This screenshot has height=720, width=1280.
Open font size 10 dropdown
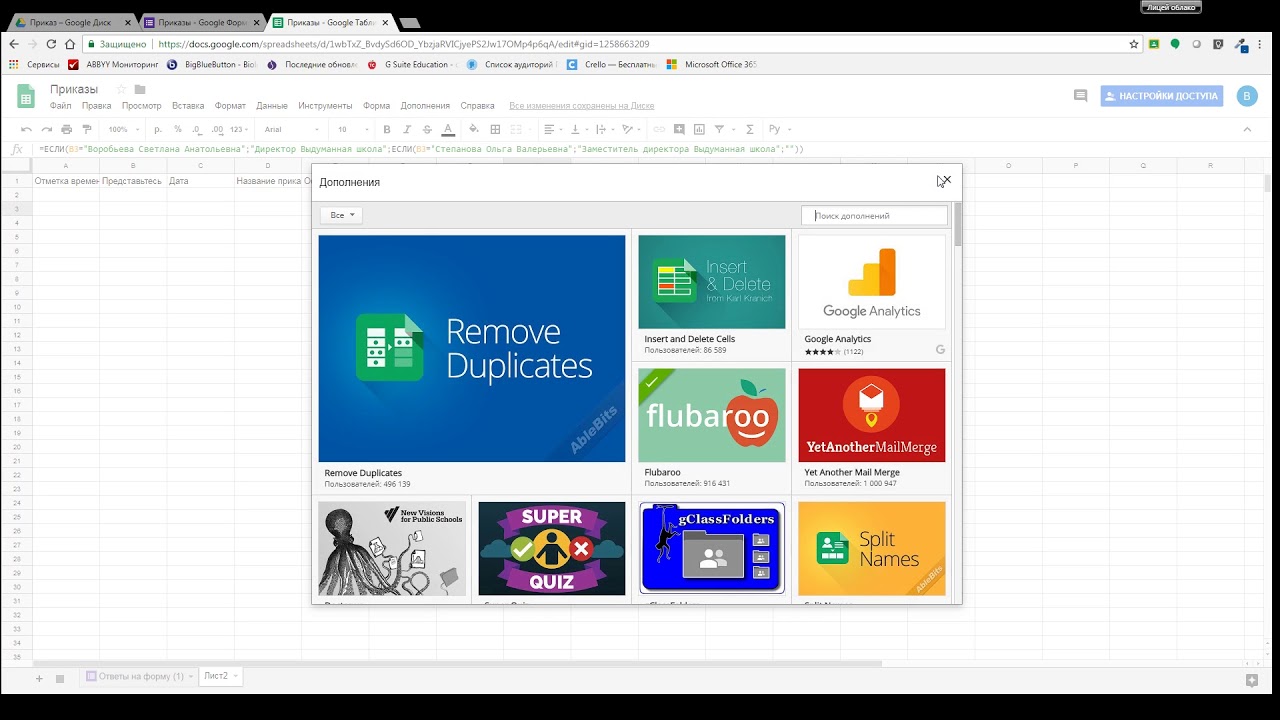coord(354,129)
